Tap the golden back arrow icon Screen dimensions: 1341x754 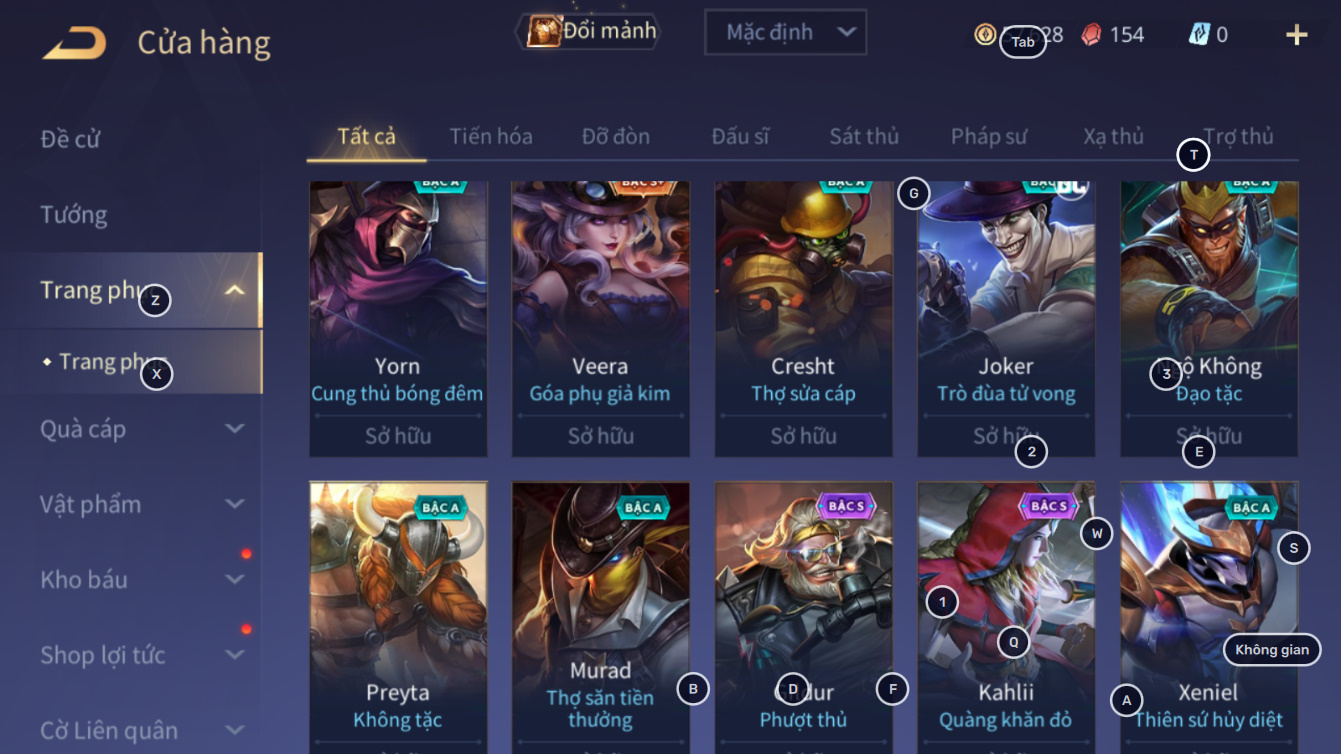click(75, 43)
